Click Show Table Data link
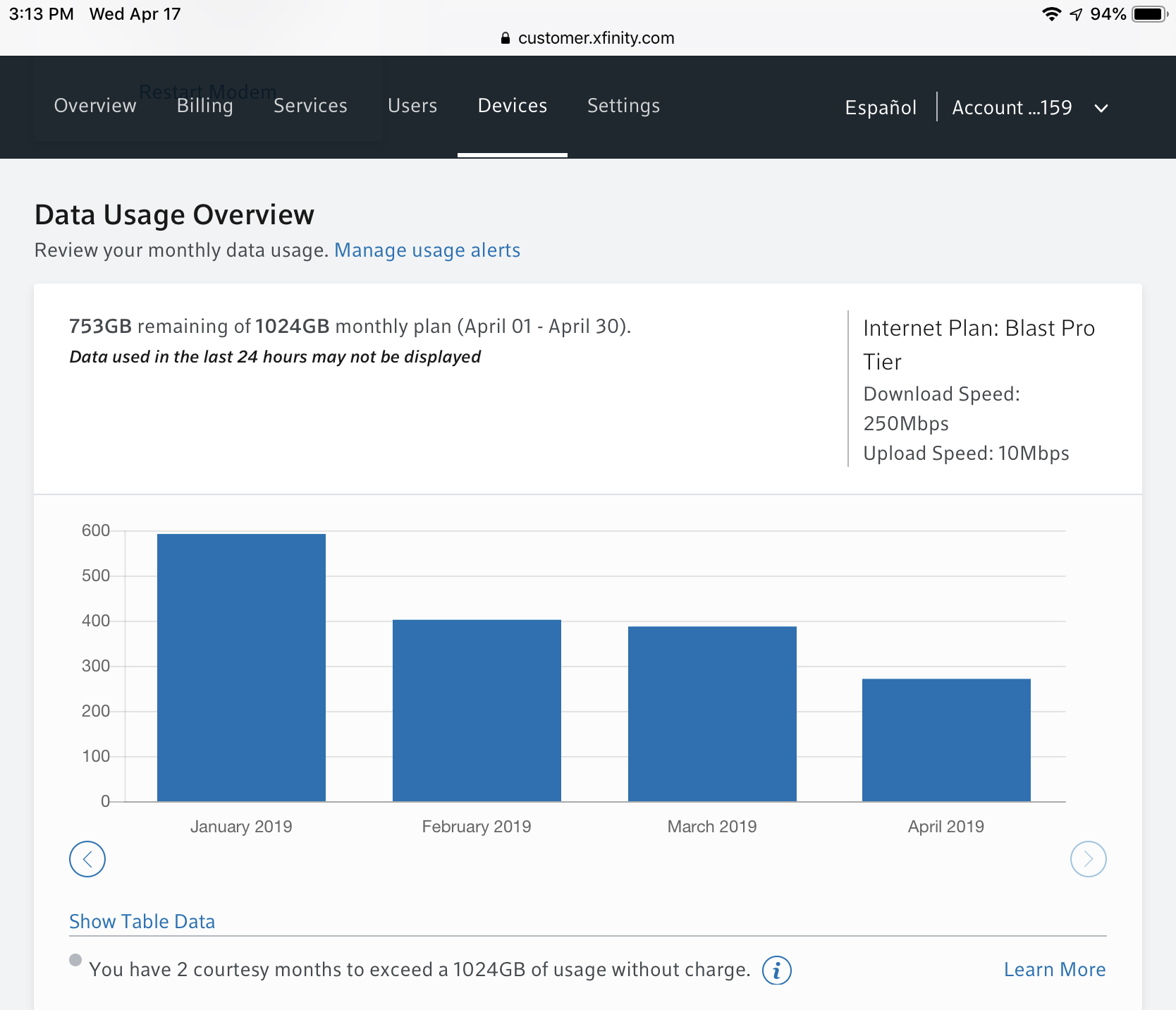This screenshot has height=1010, width=1176. click(142, 921)
